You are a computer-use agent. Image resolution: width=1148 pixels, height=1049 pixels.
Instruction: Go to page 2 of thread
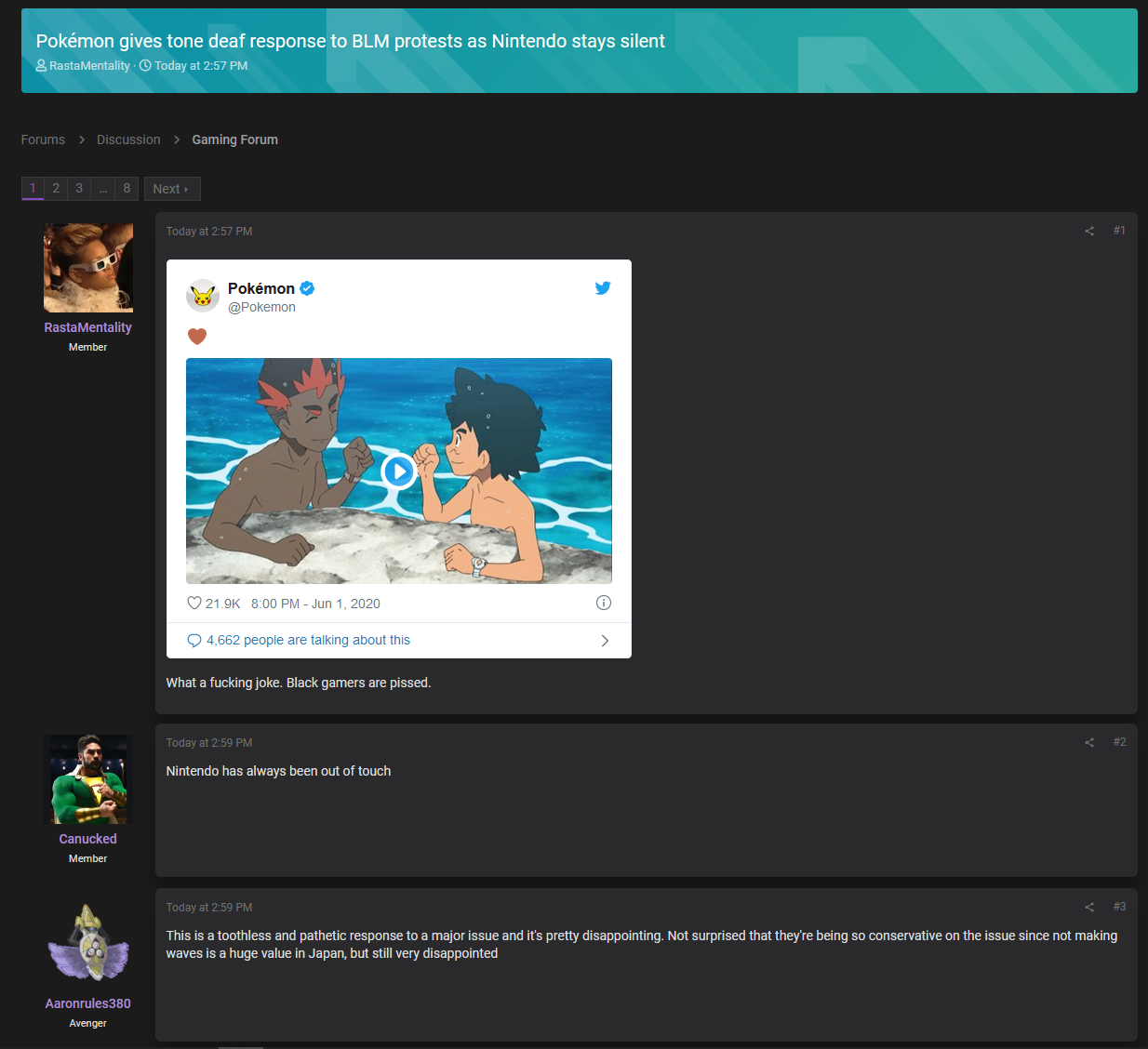(56, 189)
